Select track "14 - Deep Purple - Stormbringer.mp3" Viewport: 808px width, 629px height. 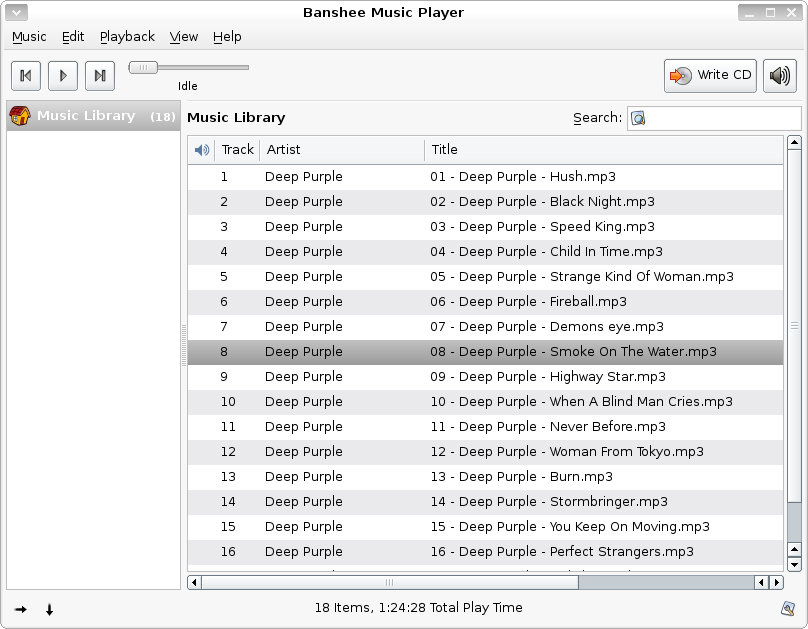pos(485,502)
